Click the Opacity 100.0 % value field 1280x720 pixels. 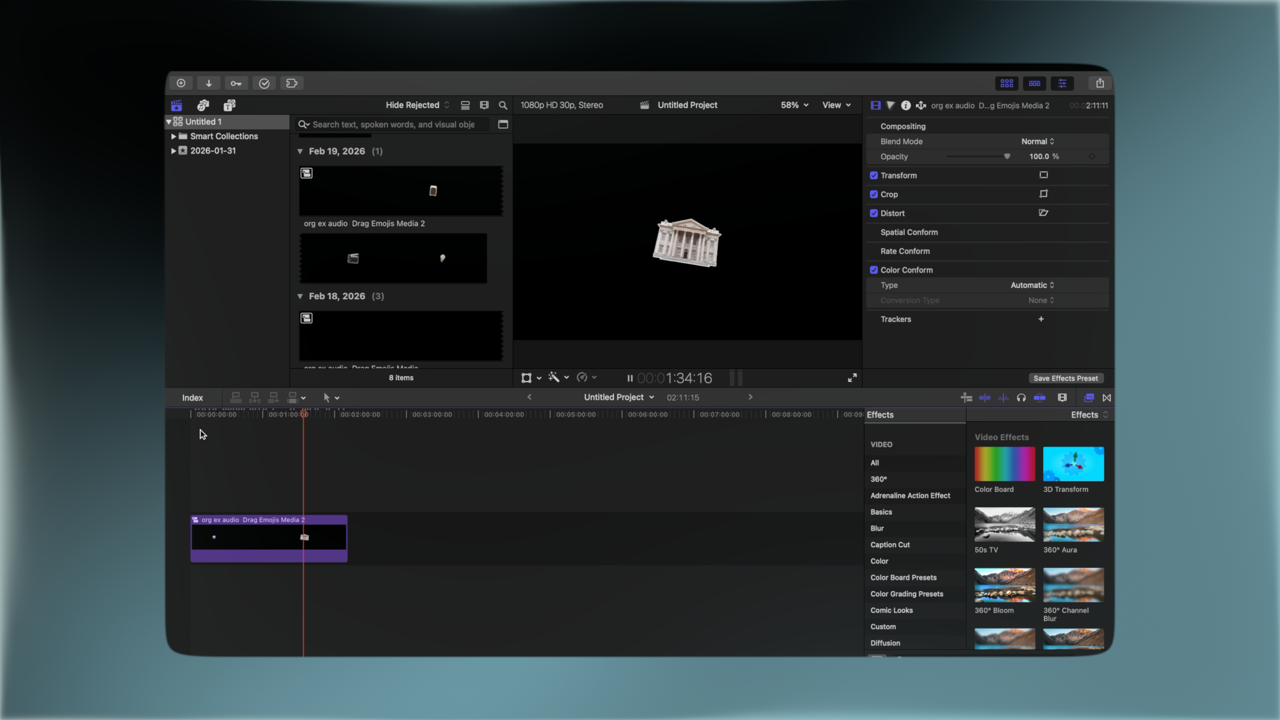[x=1044, y=156]
